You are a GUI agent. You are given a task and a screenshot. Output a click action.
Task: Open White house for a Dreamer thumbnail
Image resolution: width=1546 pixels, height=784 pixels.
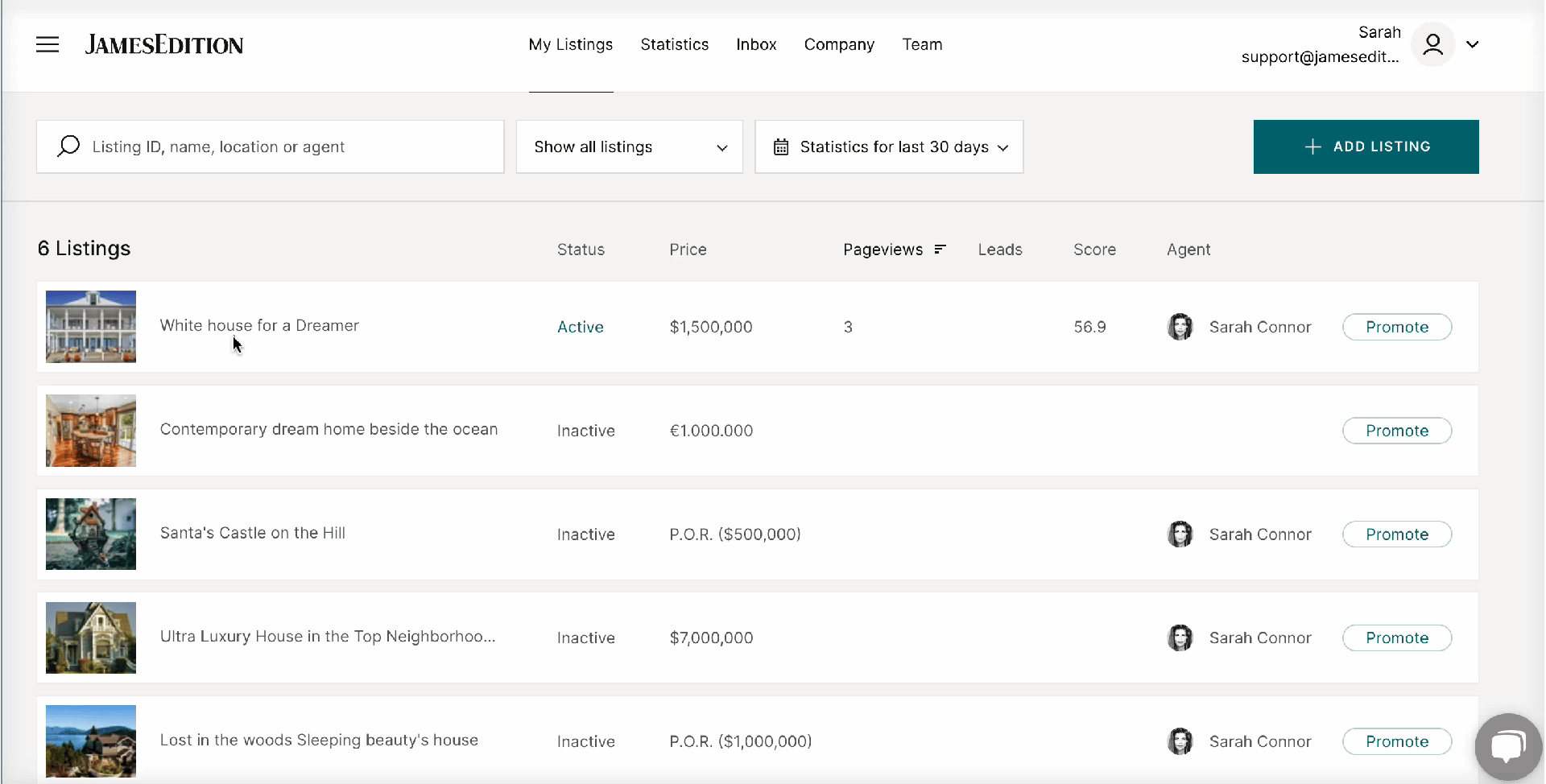(91, 327)
